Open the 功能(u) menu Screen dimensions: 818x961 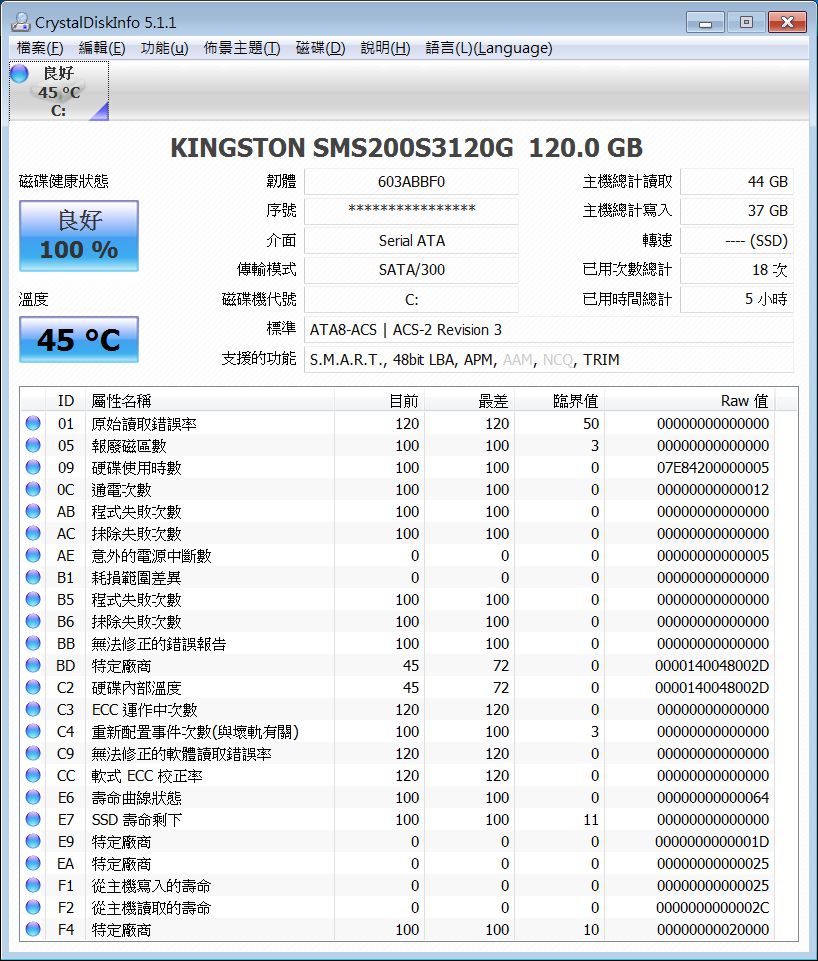click(164, 48)
